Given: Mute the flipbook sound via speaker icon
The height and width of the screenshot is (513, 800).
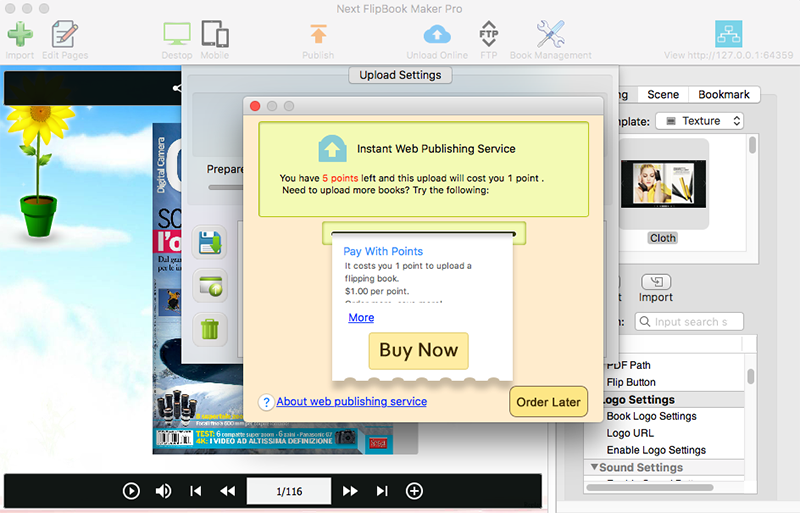Looking at the screenshot, I should pos(163,491).
